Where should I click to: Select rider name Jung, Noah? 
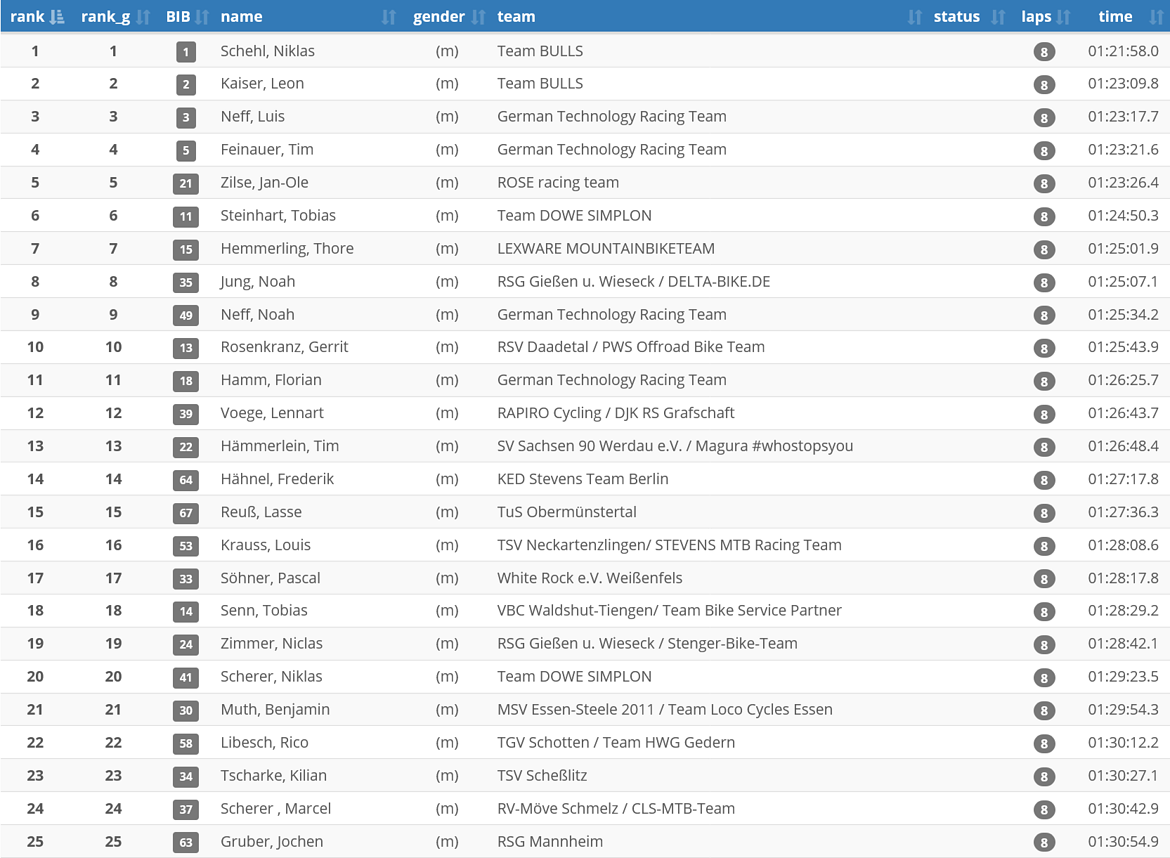point(257,281)
